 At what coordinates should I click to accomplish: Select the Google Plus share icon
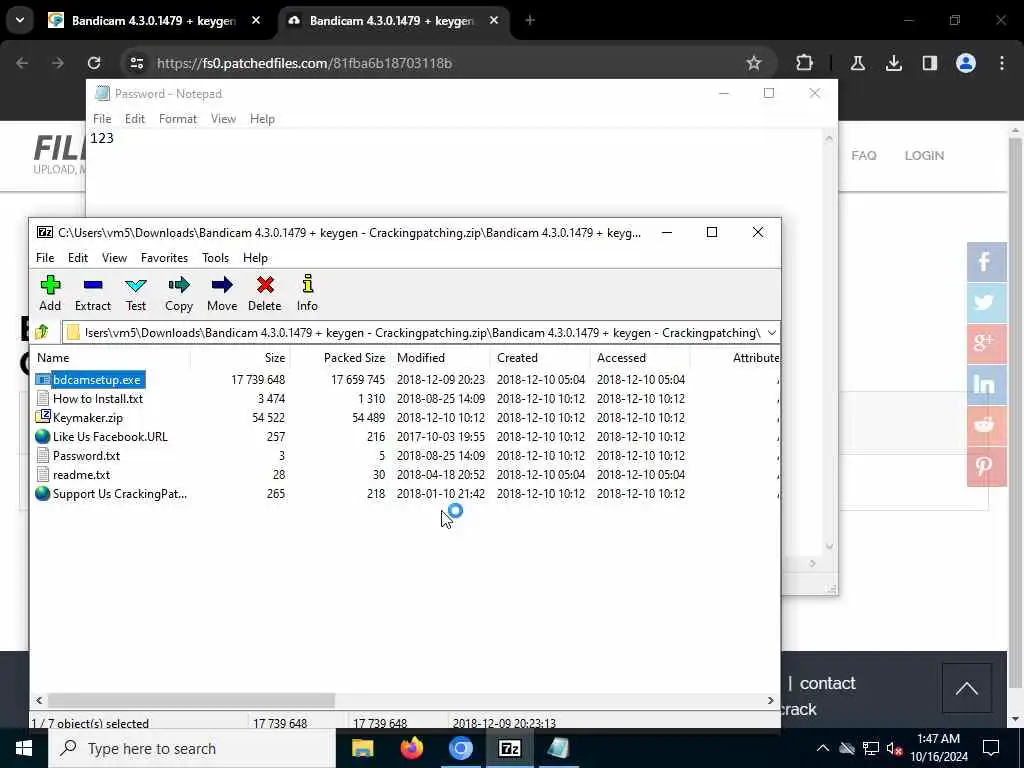click(x=986, y=344)
